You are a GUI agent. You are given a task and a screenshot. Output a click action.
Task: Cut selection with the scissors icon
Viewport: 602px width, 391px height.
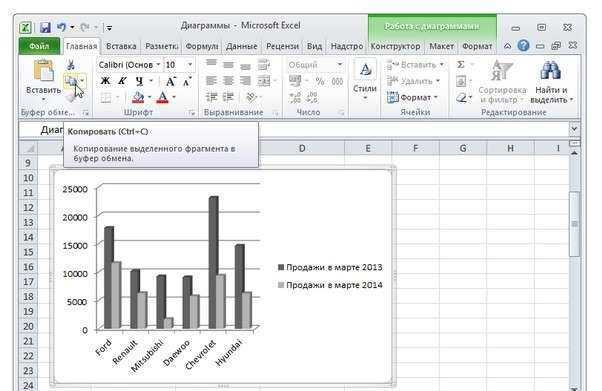71,64
